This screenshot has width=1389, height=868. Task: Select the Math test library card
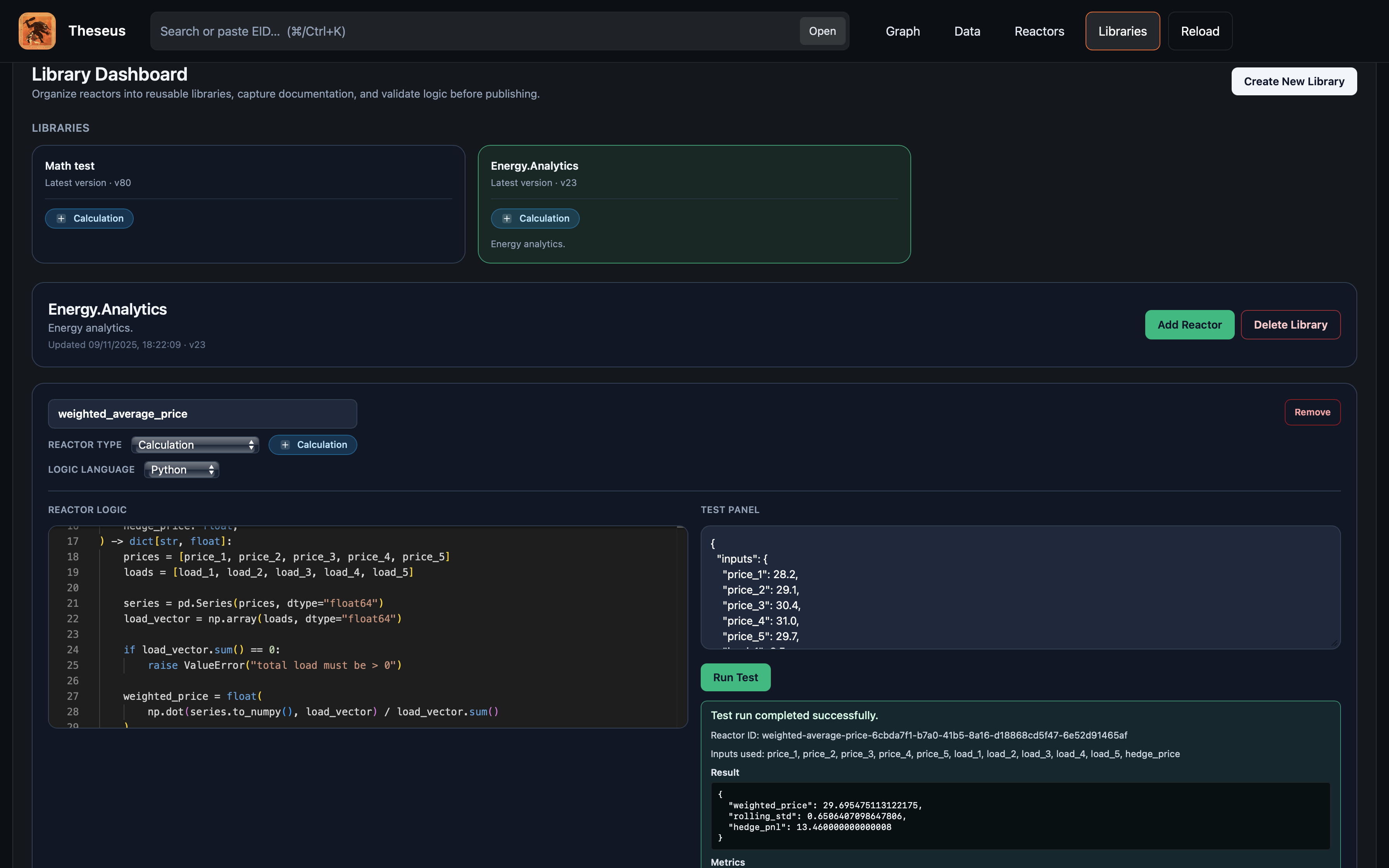248,172
